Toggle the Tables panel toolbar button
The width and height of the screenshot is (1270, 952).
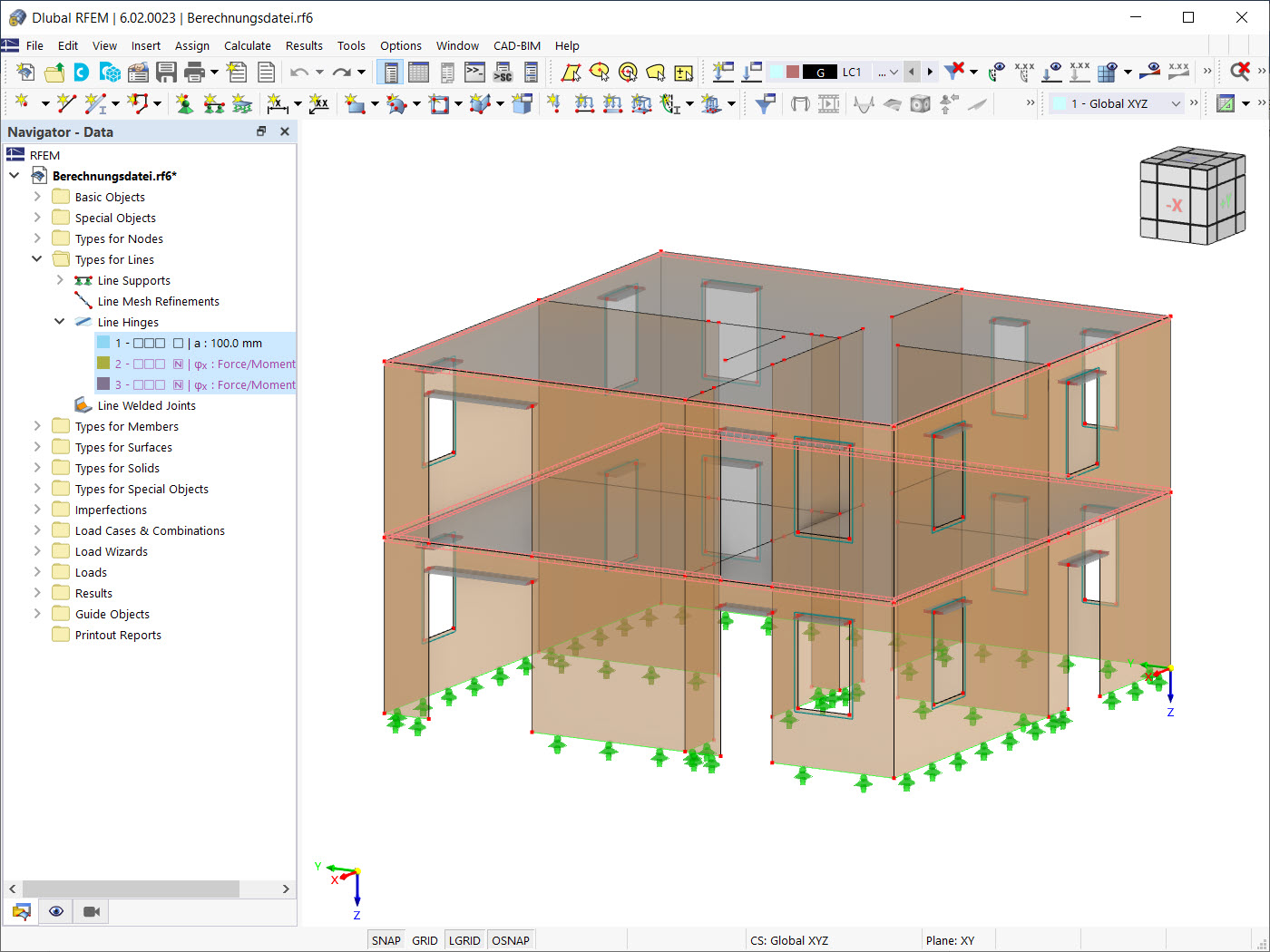click(418, 73)
